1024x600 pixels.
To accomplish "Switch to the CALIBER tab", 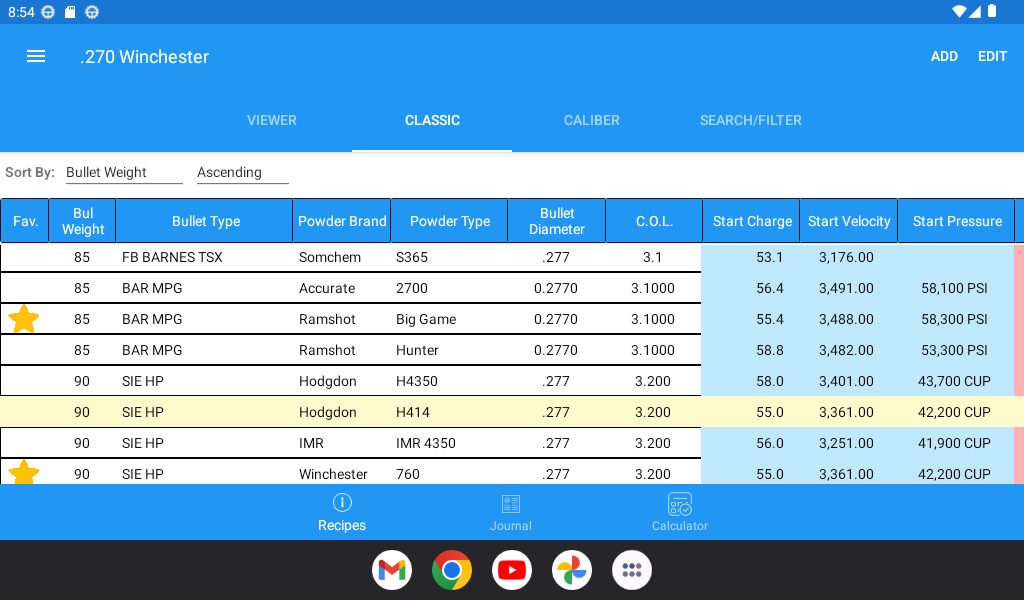I will [592, 120].
